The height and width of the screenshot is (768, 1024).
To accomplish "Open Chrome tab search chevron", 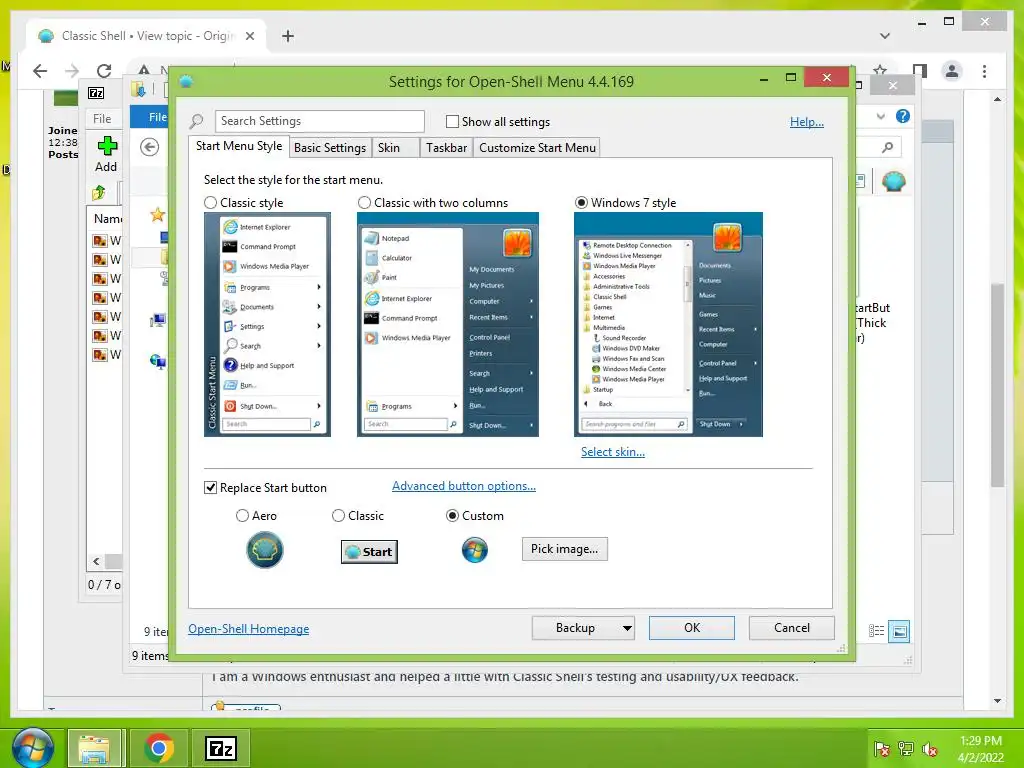I will [x=885, y=36].
